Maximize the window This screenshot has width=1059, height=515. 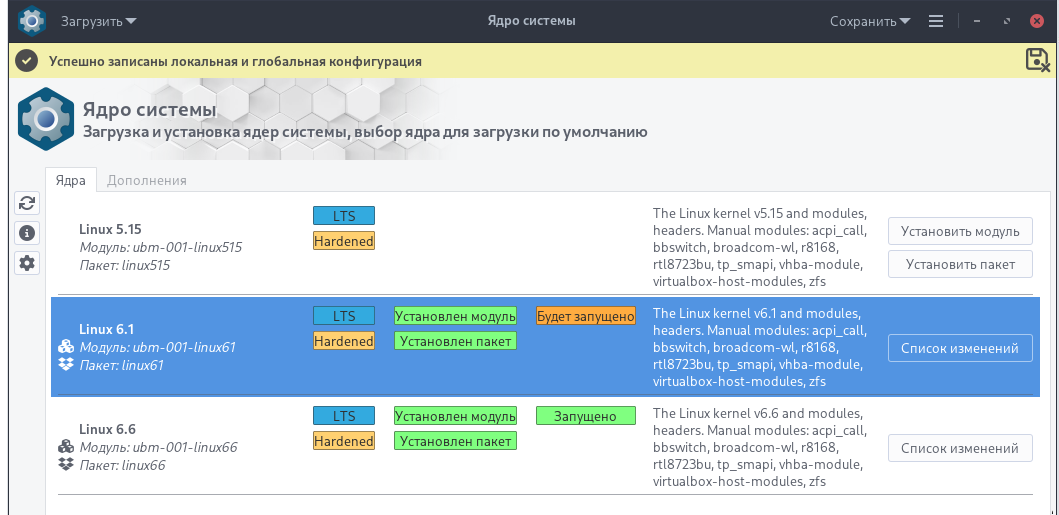click(1007, 22)
